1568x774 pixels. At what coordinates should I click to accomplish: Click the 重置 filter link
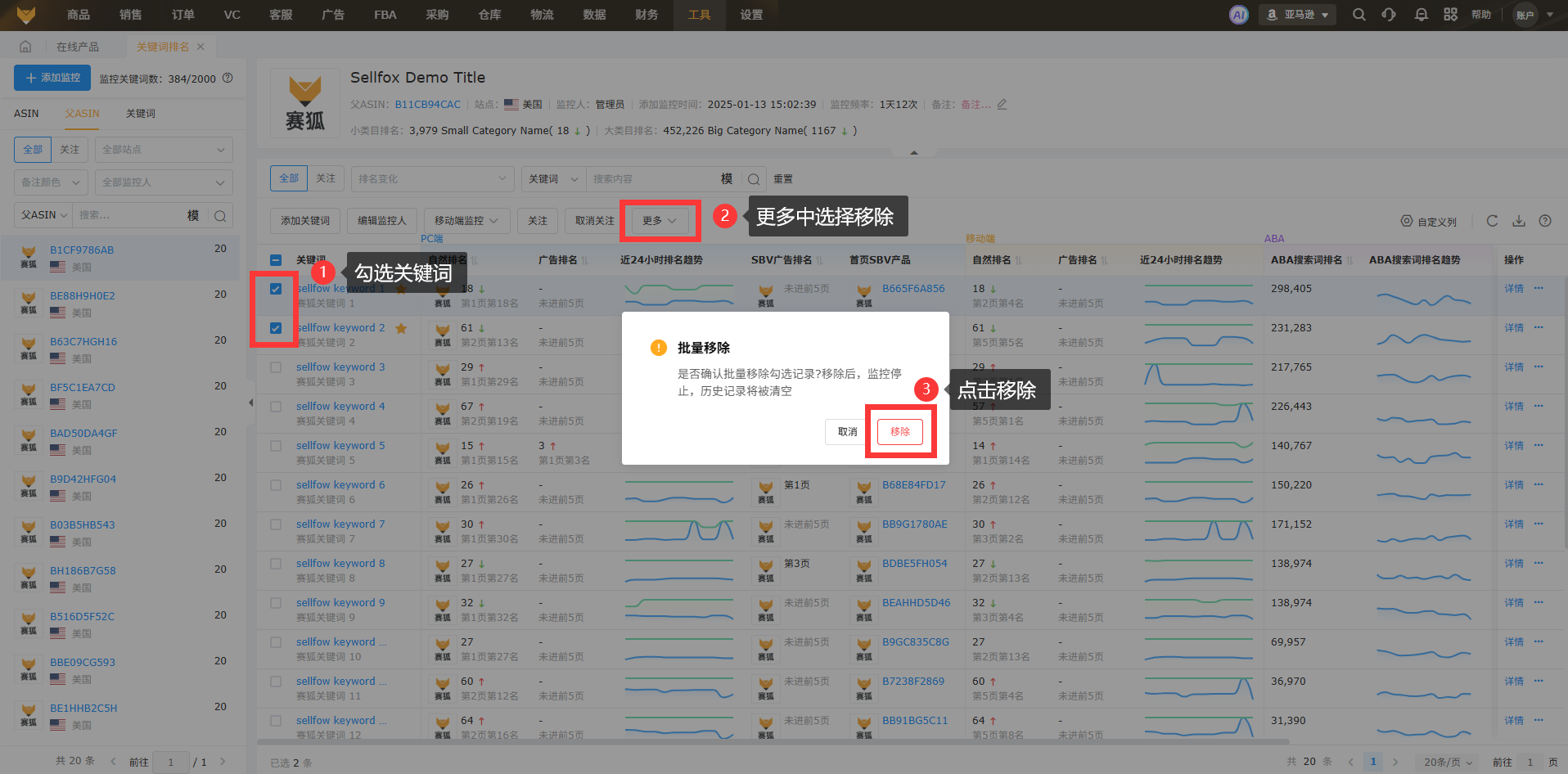point(783,179)
